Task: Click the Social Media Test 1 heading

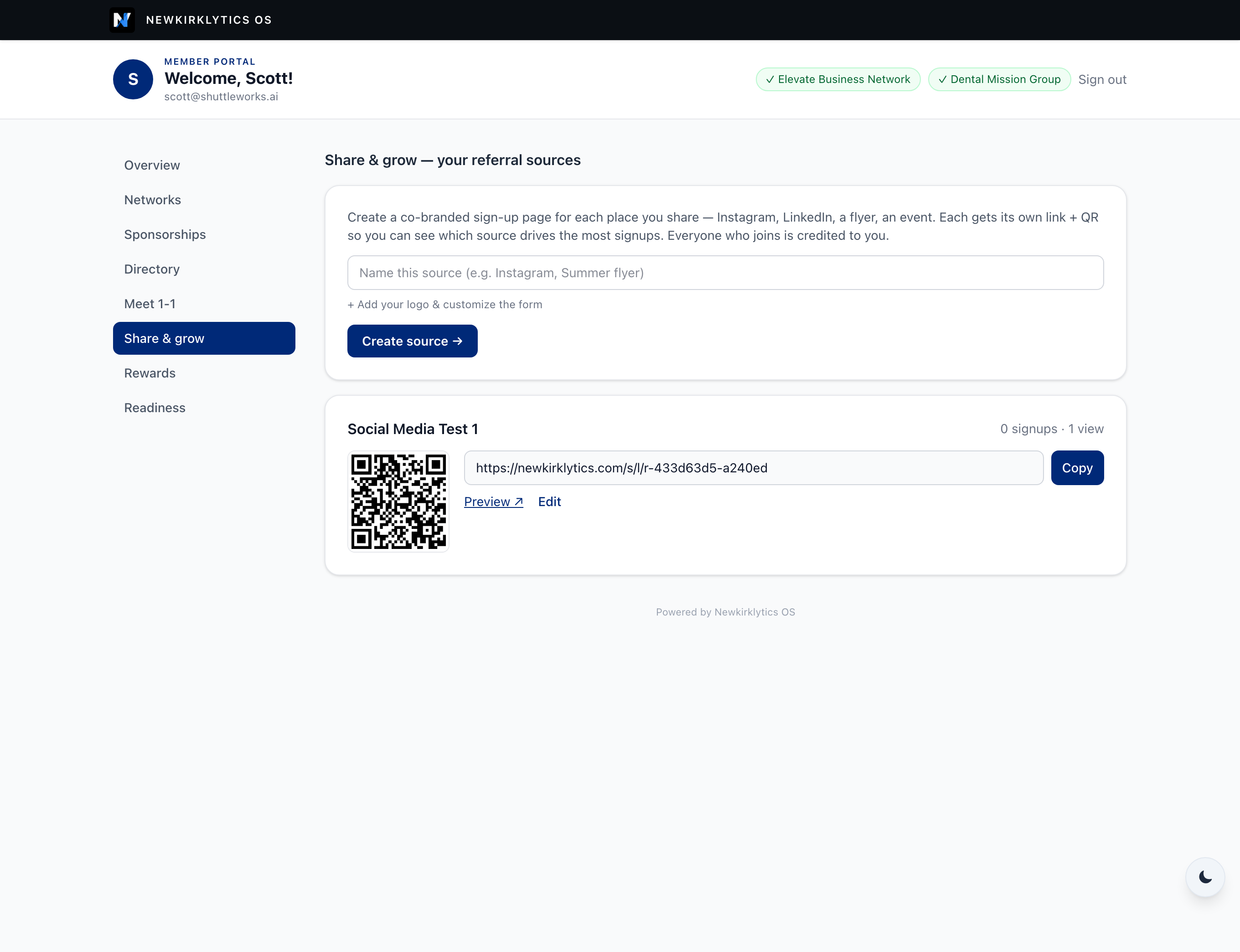Action: point(413,429)
